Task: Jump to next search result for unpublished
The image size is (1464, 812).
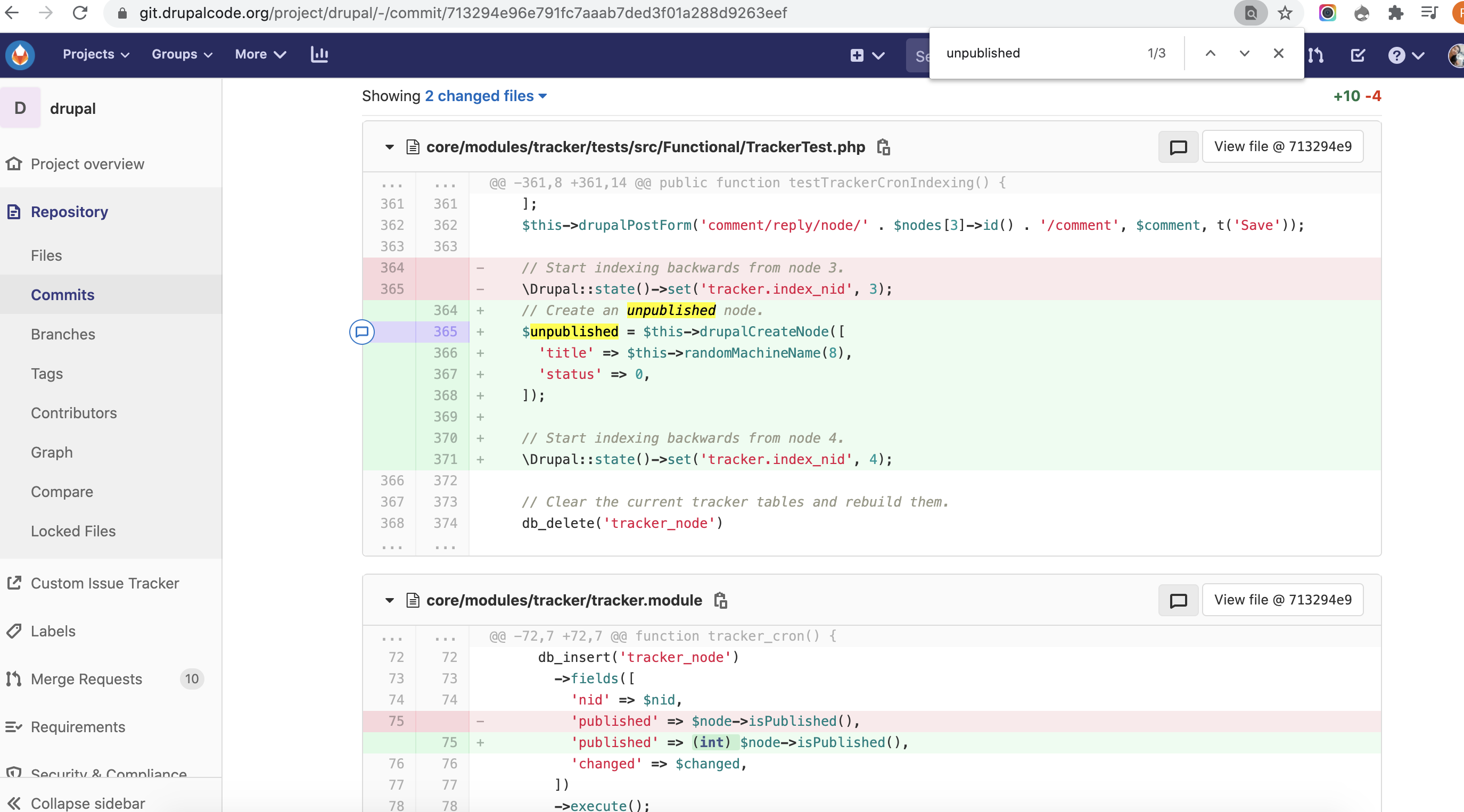Action: tap(1244, 53)
